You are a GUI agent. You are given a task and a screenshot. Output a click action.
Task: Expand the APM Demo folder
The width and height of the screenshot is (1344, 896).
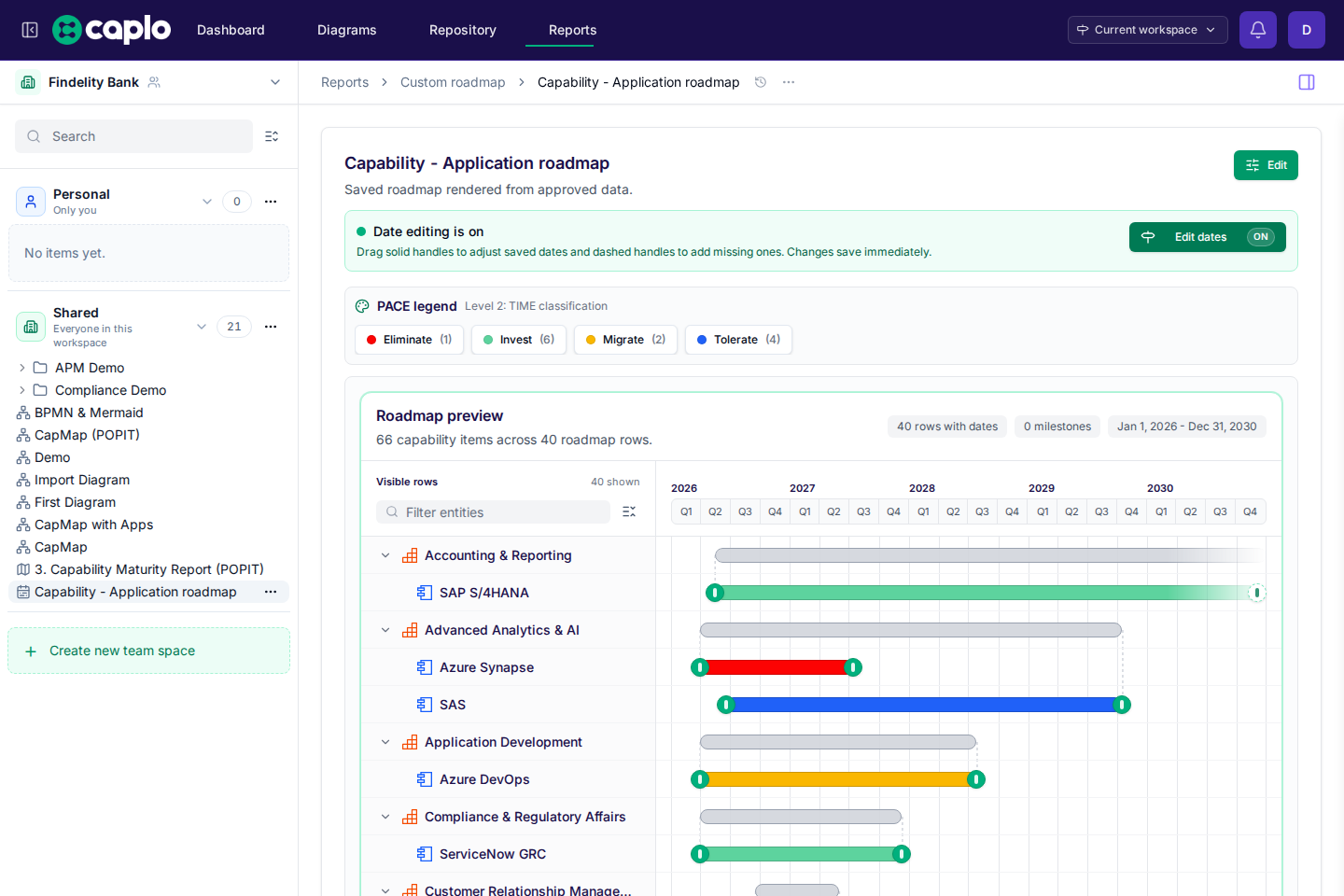22,368
